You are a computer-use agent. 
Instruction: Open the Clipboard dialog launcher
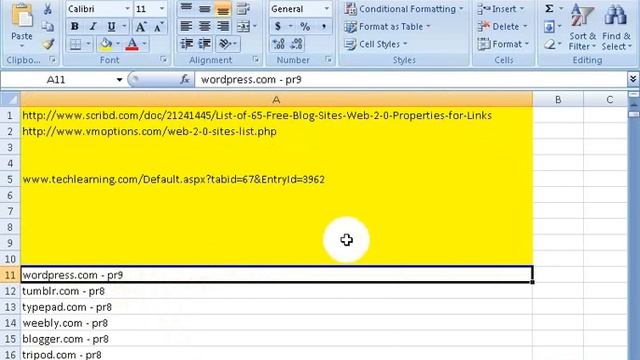[52, 60]
